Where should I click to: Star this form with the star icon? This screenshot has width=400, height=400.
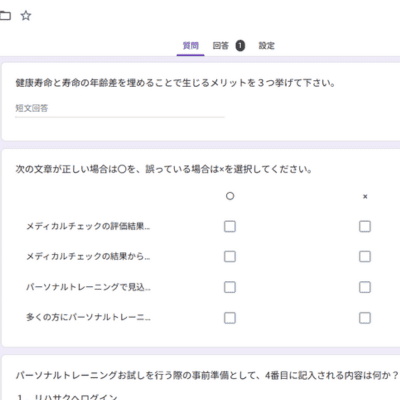tap(26, 15)
